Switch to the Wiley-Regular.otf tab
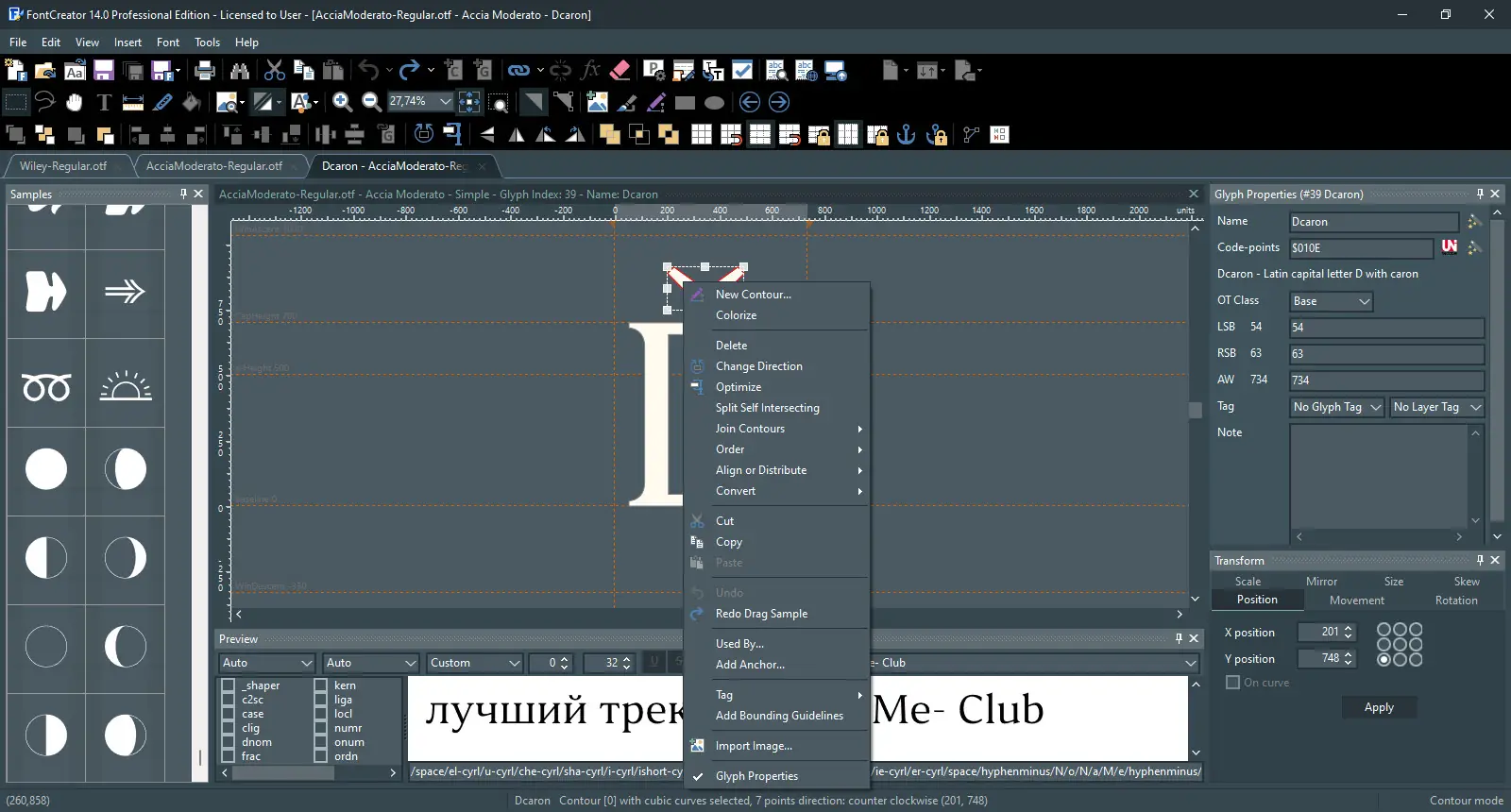The width and height of the screenshot is (1511, 812). coord(63,166)
